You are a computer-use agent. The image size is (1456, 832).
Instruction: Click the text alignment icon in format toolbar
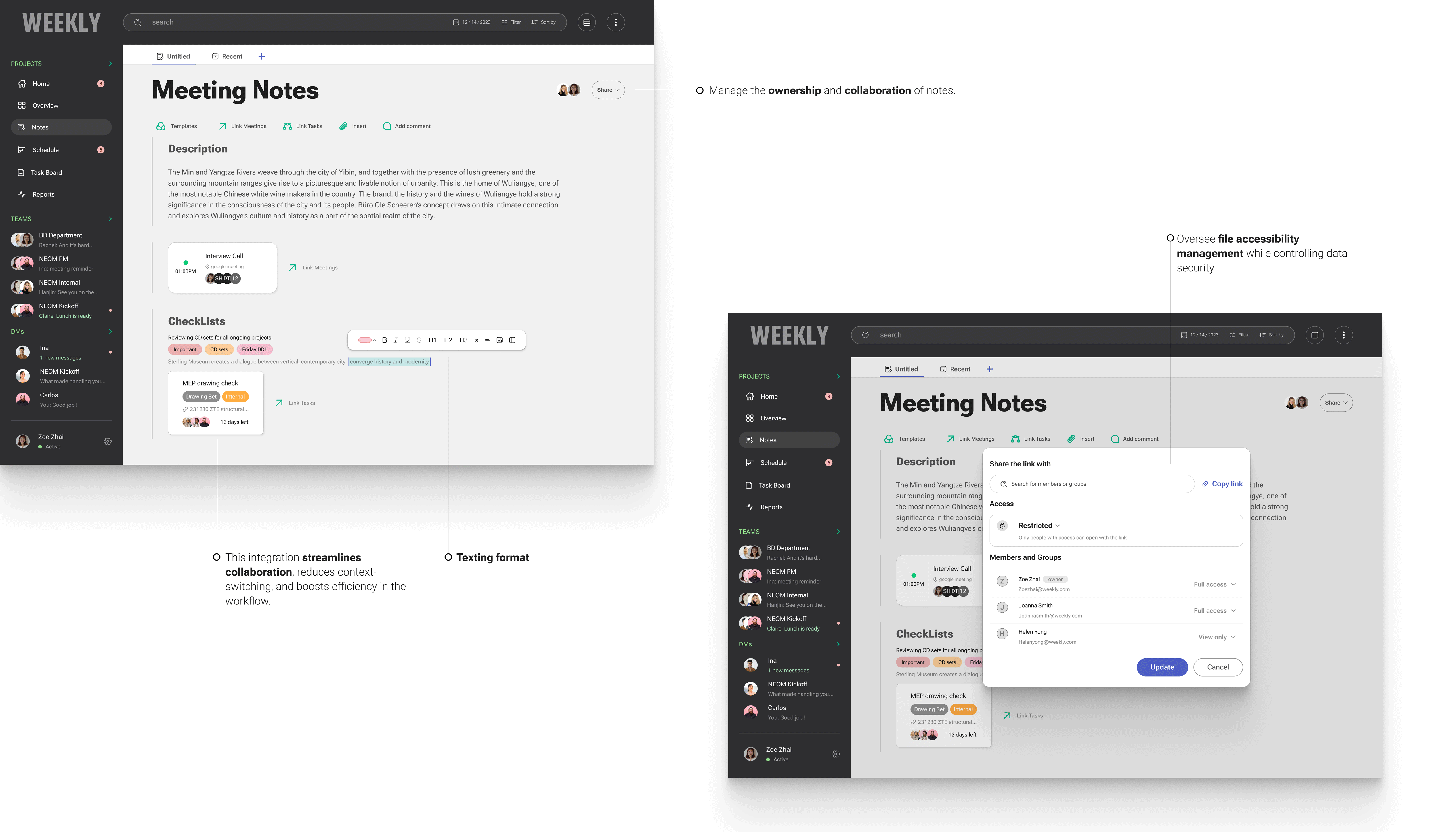(488, 340)
